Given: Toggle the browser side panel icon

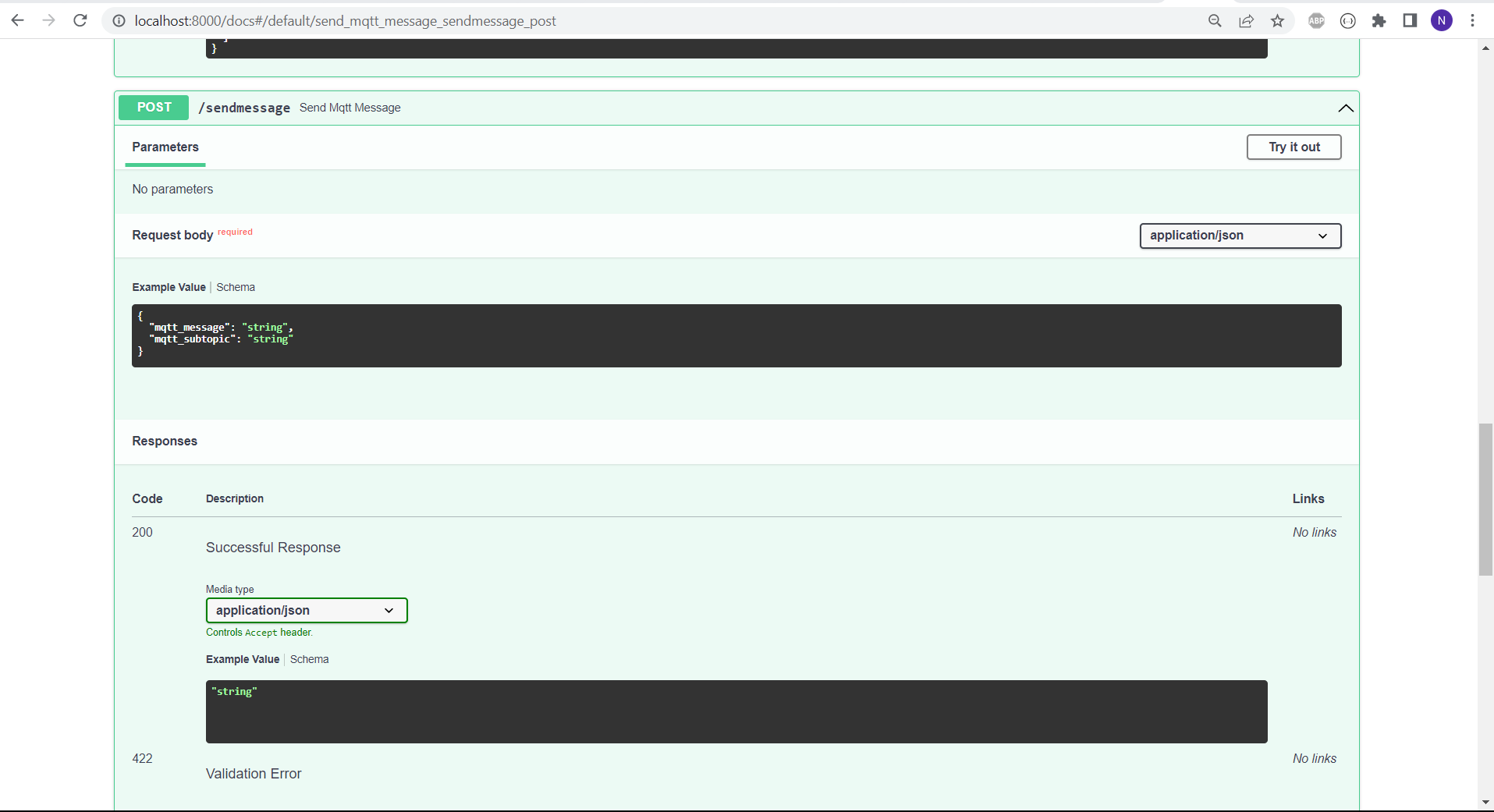Looking at the screenshot, I should click(x=1410, y=21).
